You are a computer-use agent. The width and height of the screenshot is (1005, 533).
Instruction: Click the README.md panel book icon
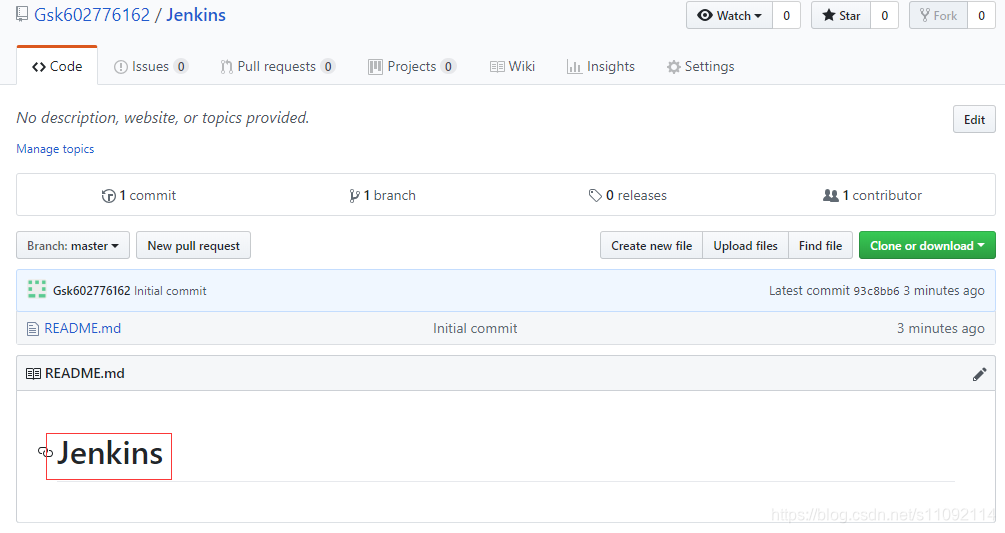(x=33, y=373)
